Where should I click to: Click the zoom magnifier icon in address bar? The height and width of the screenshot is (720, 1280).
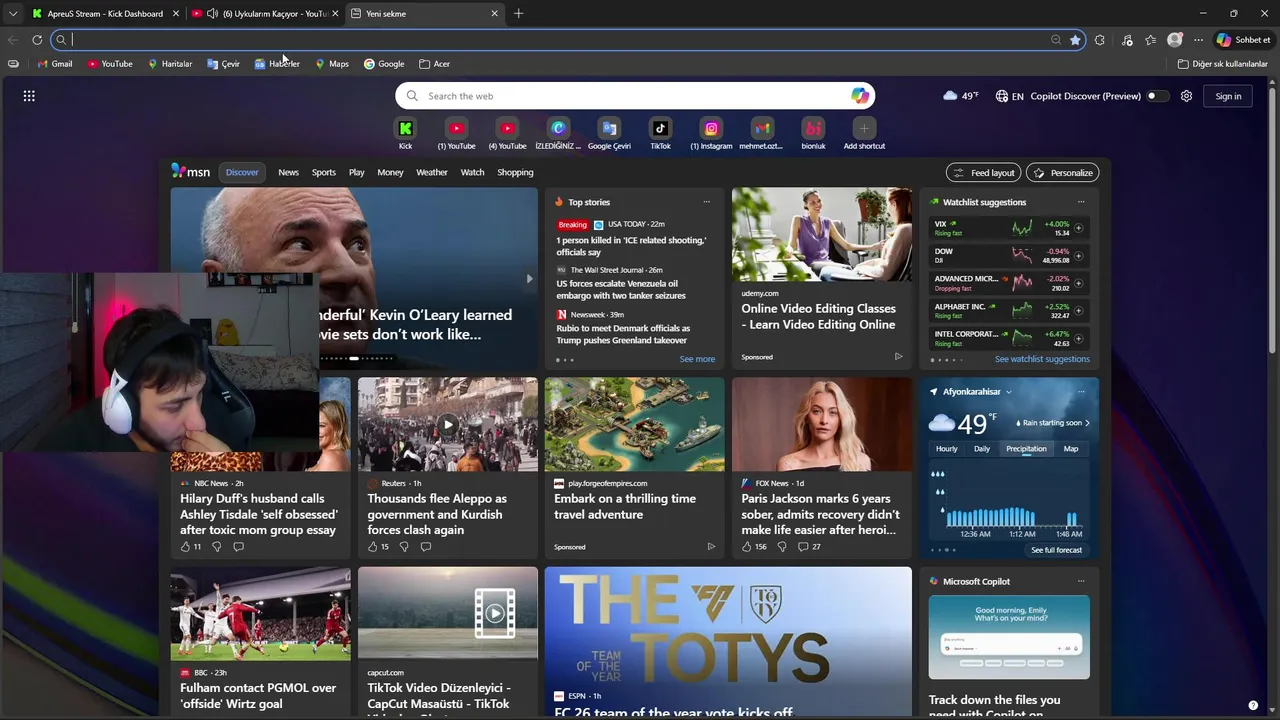tap(1056, 40)
